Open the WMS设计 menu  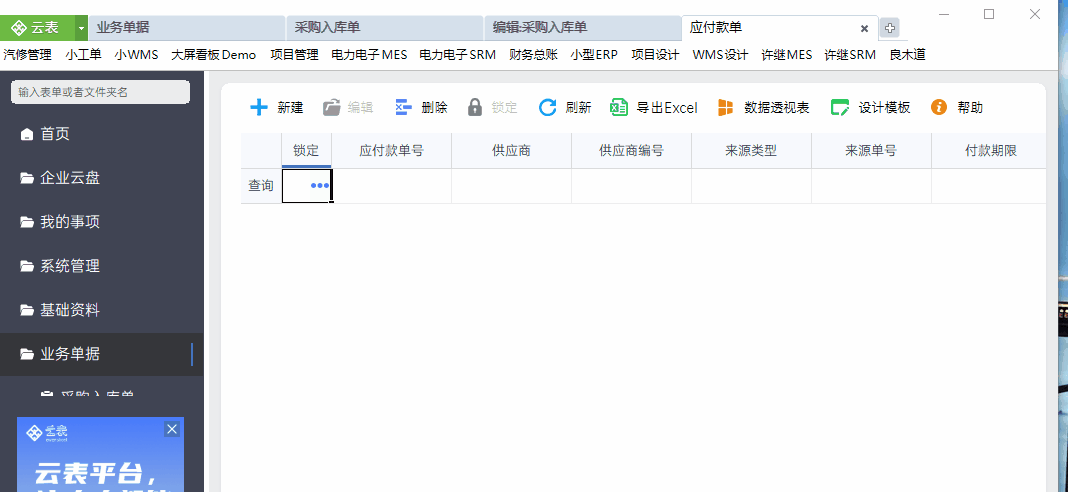720,55
